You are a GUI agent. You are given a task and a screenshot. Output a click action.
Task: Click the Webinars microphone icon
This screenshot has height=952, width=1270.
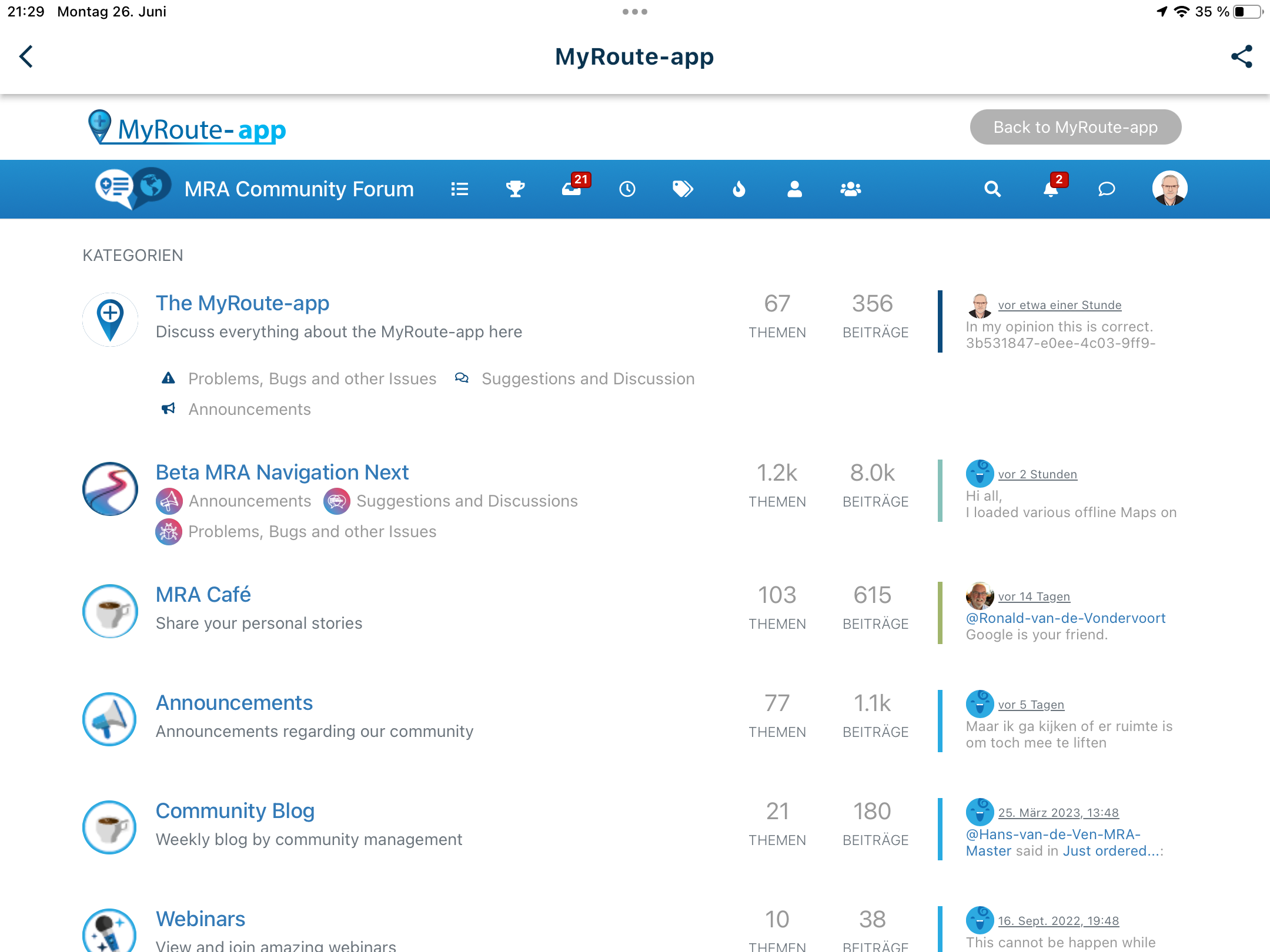click(110, 930)
